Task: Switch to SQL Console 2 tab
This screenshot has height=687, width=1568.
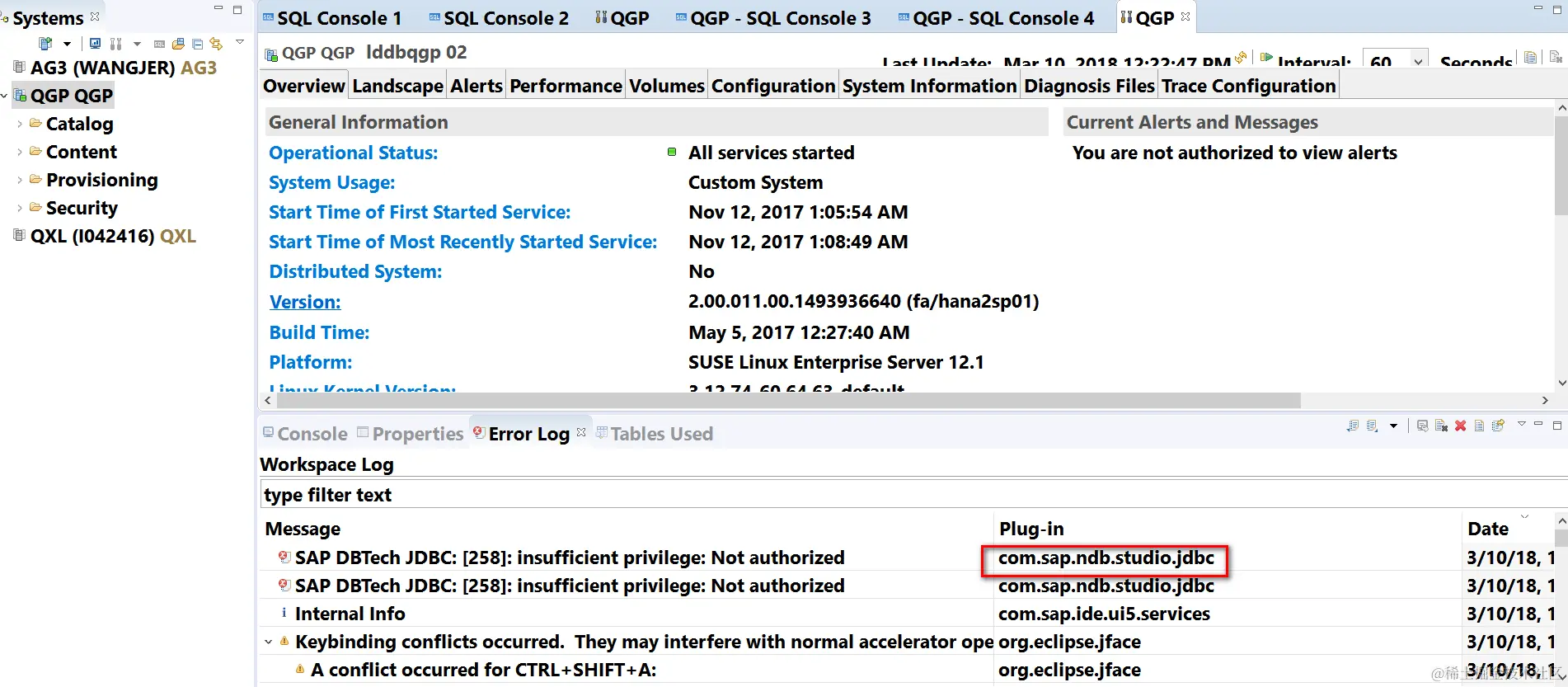Action: tap(499, 18)
